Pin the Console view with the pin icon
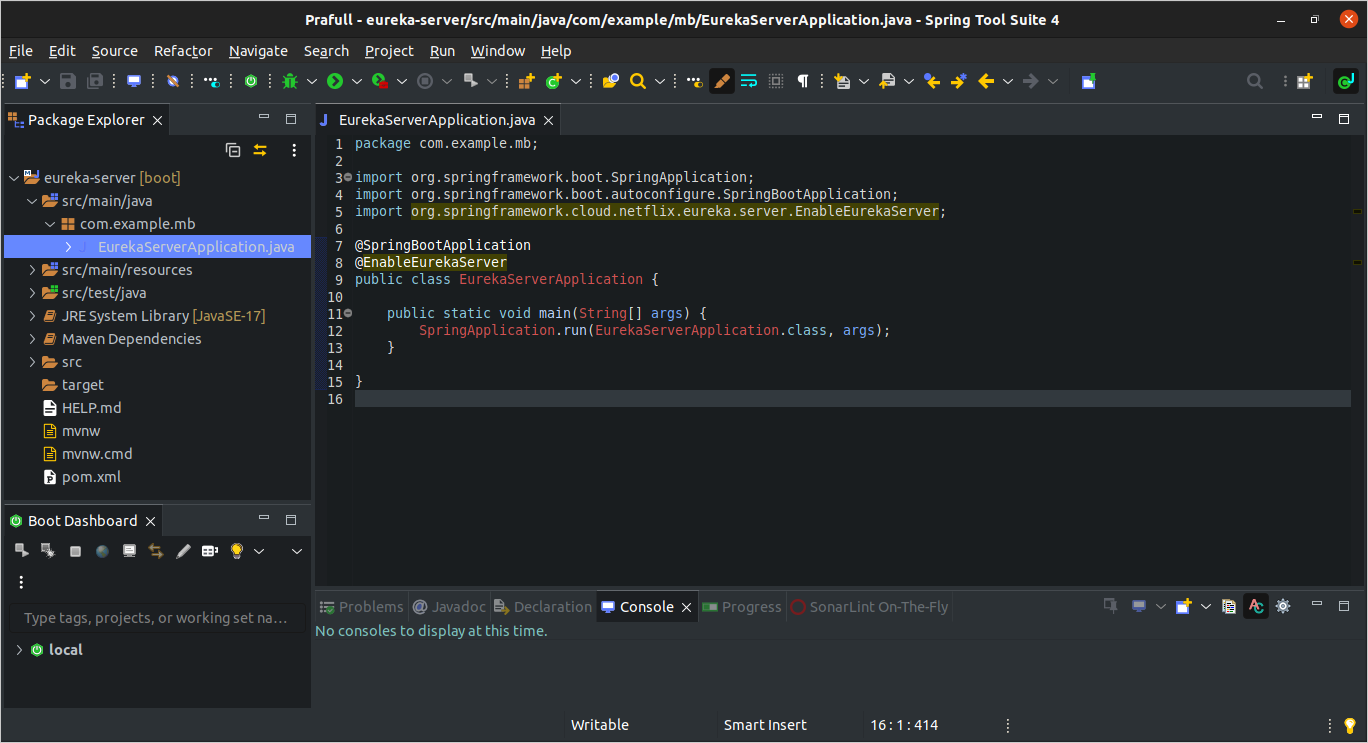The width and height of the screenshot is (1368, 743). 1110,606
